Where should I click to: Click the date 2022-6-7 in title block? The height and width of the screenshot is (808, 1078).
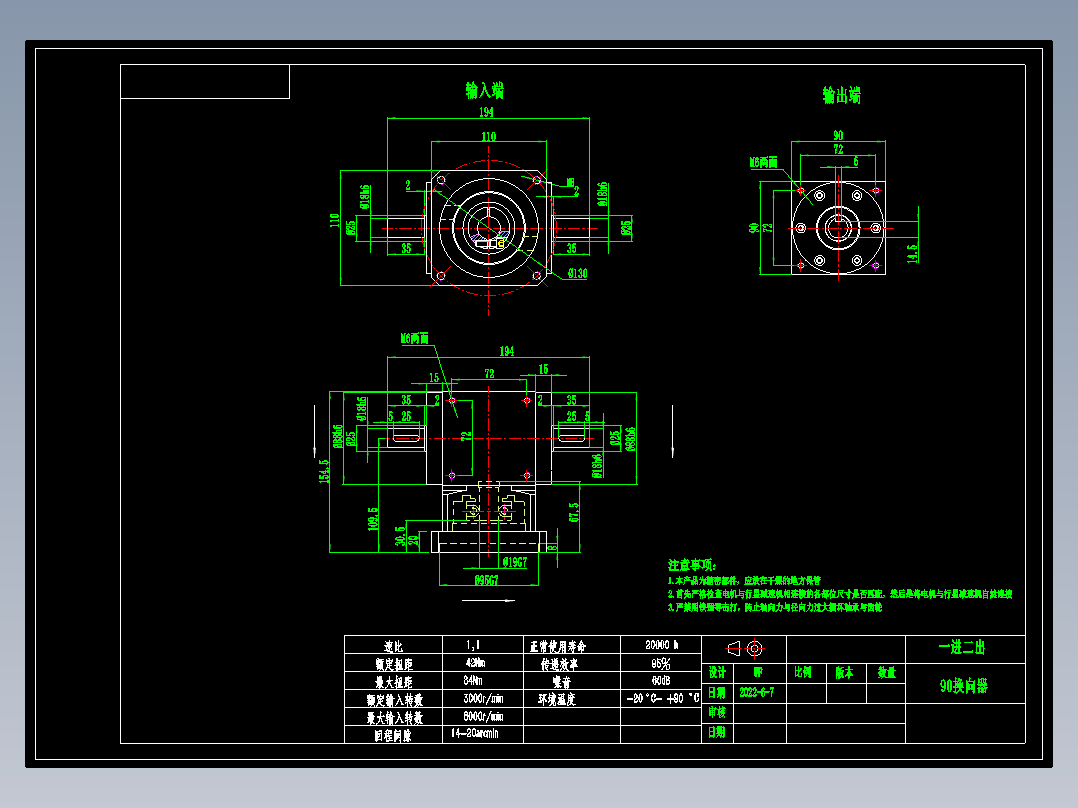[x=757, y=691]
